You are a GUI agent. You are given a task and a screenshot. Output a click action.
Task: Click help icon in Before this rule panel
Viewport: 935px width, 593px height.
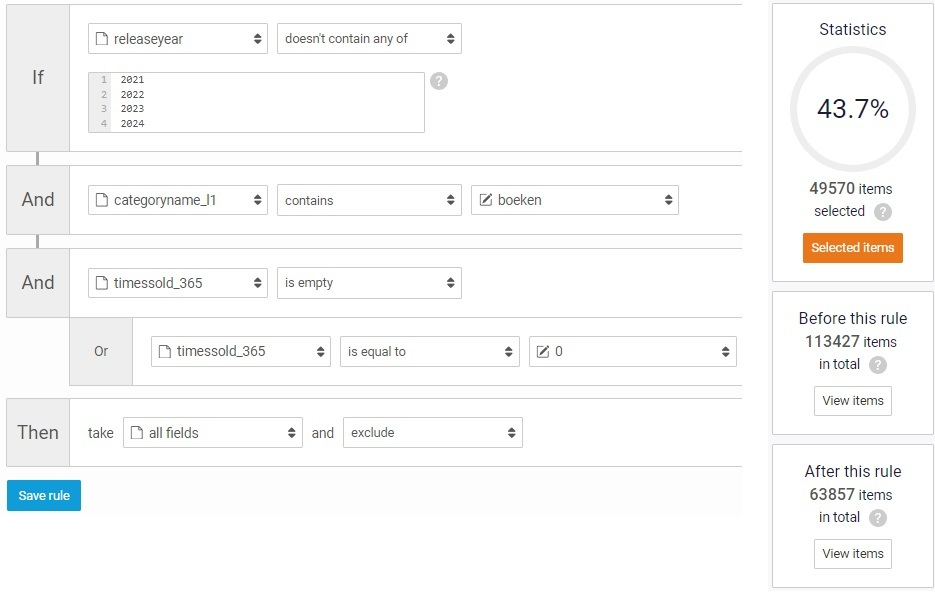click(x=877, y=365)
